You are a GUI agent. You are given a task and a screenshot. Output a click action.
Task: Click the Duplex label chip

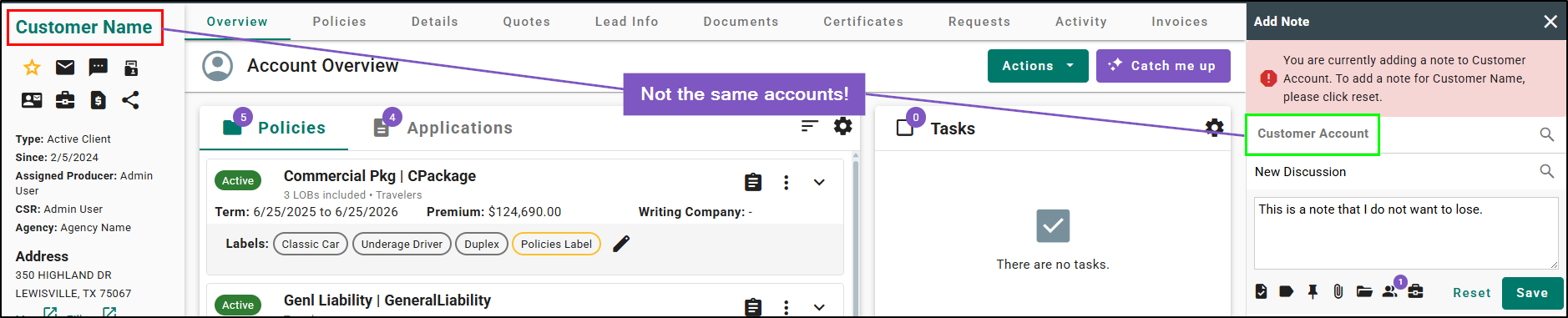[482, 244]
